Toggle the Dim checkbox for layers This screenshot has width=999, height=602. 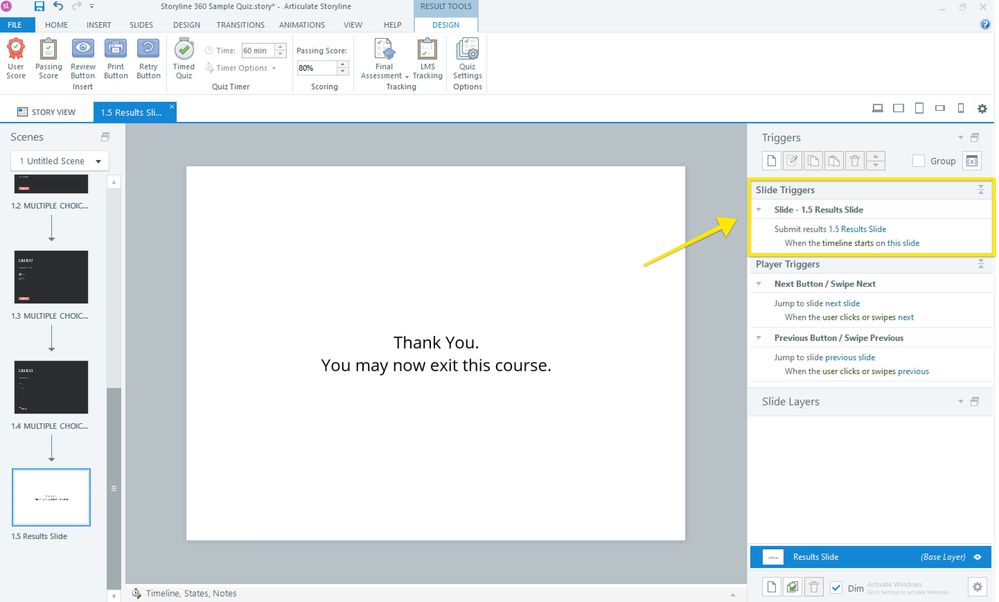click(837, 588)
